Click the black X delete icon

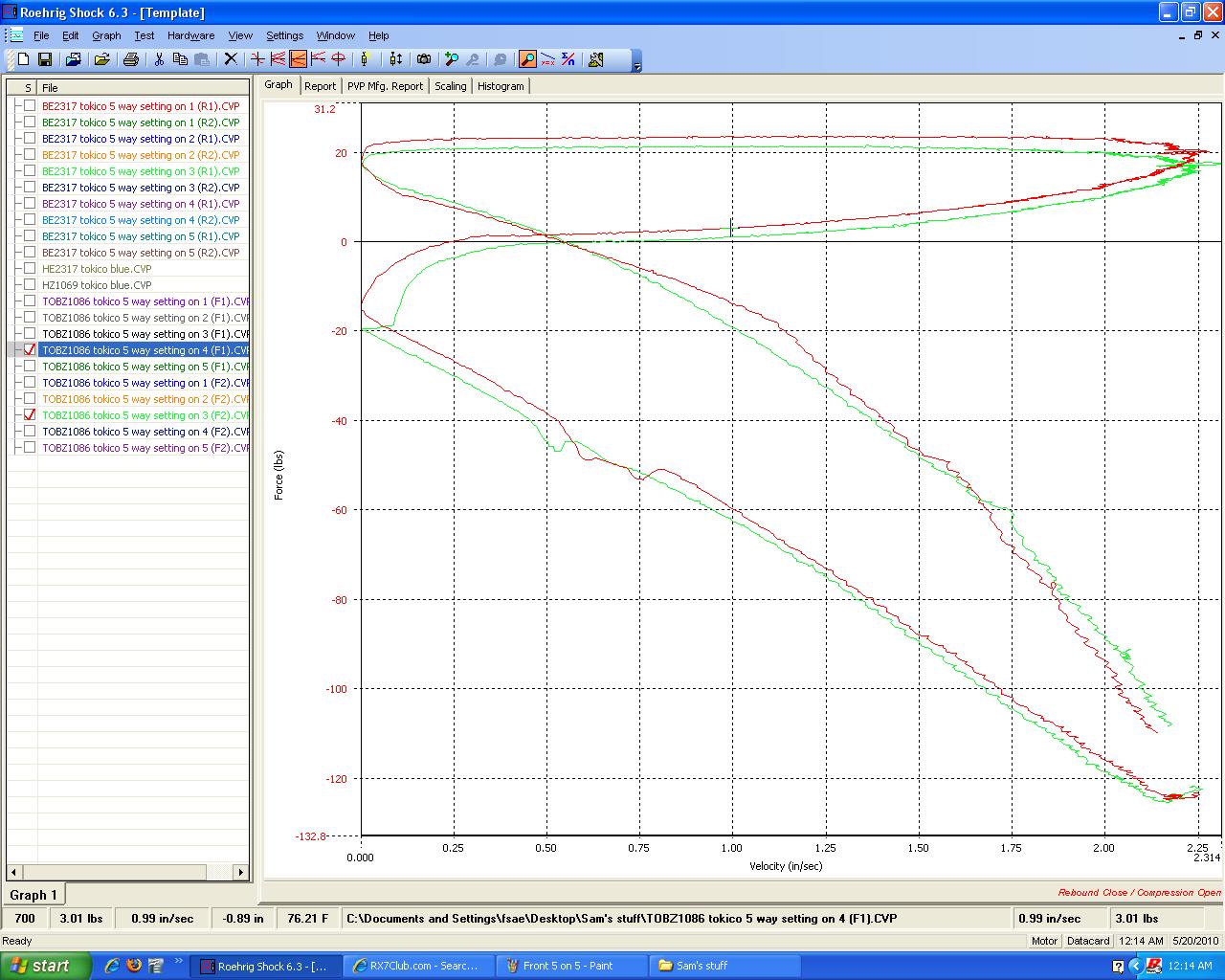tap(231, 59)
